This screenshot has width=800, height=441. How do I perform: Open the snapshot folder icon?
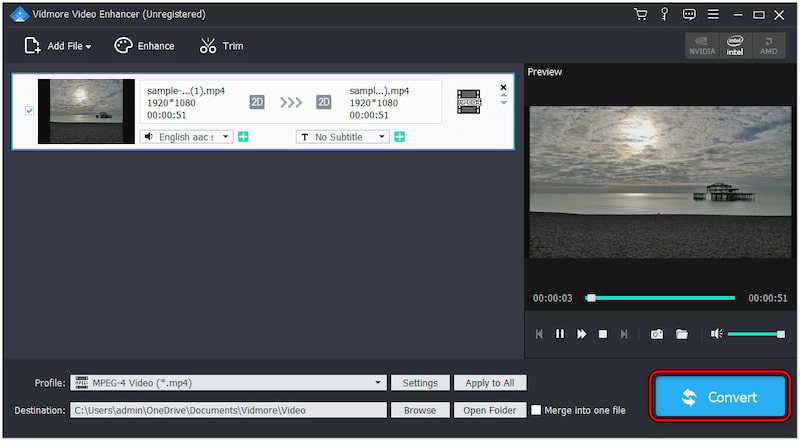(682, 334)
